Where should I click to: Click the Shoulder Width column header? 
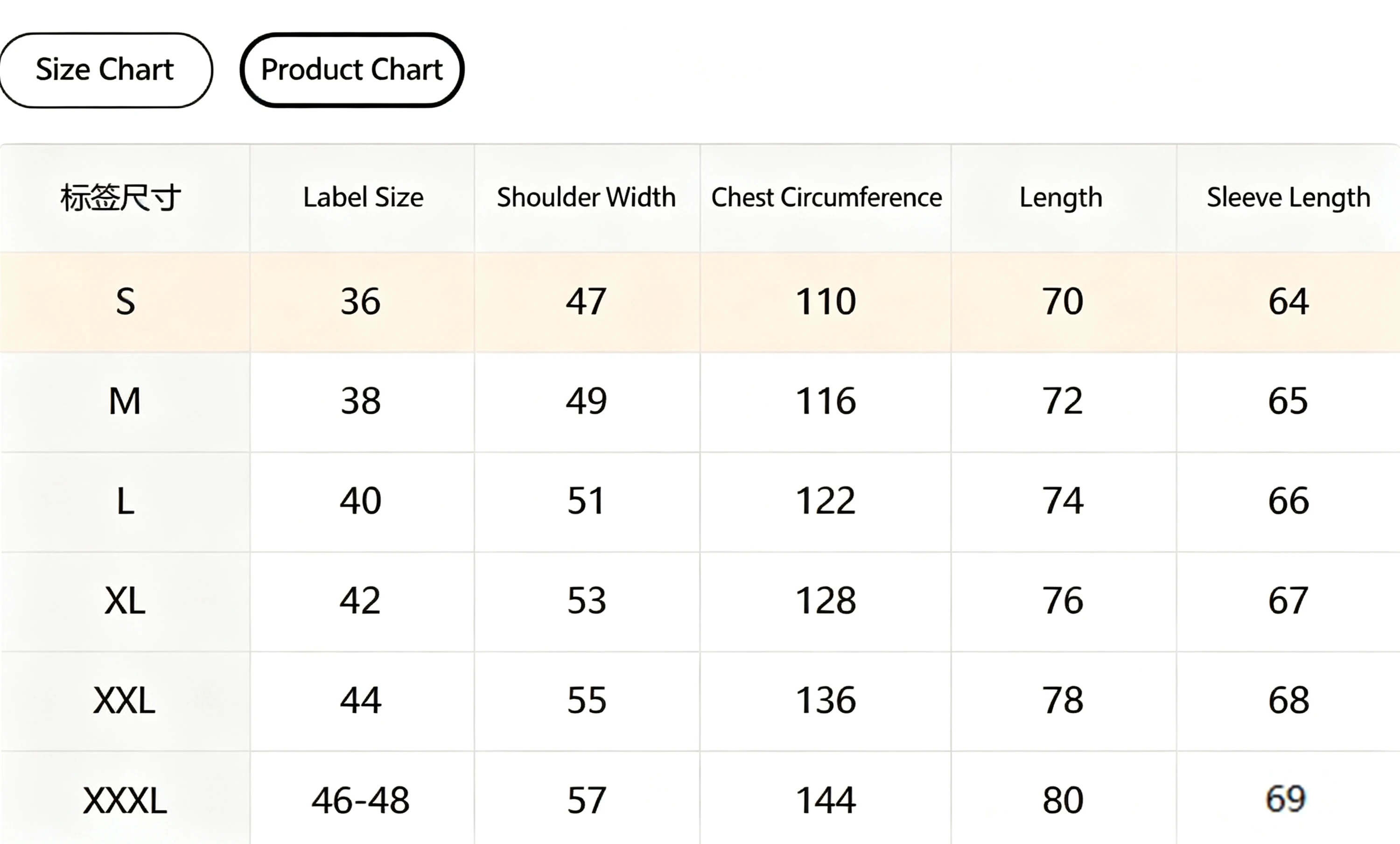(586, 198)
